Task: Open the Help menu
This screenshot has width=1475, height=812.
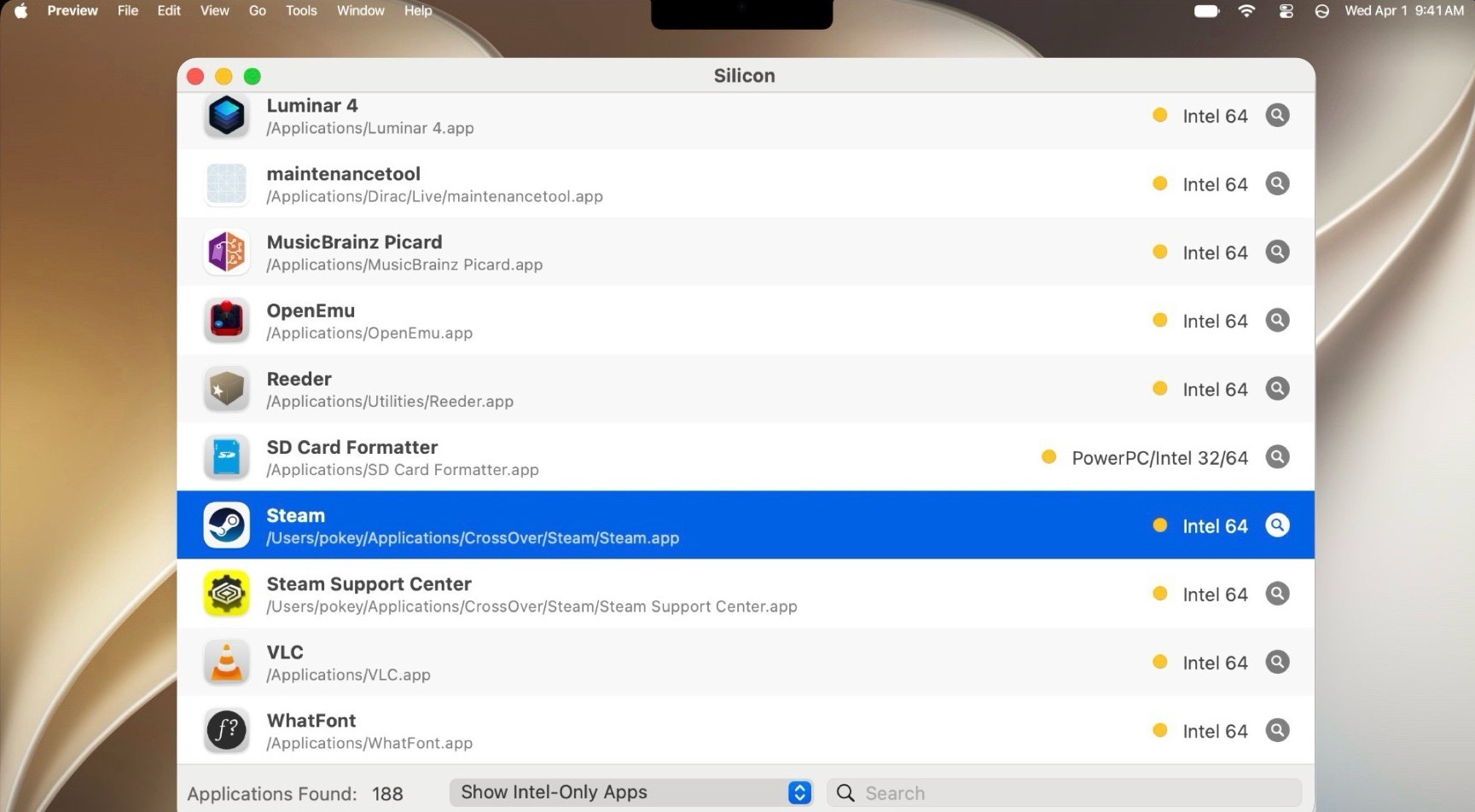Action: 418,11
